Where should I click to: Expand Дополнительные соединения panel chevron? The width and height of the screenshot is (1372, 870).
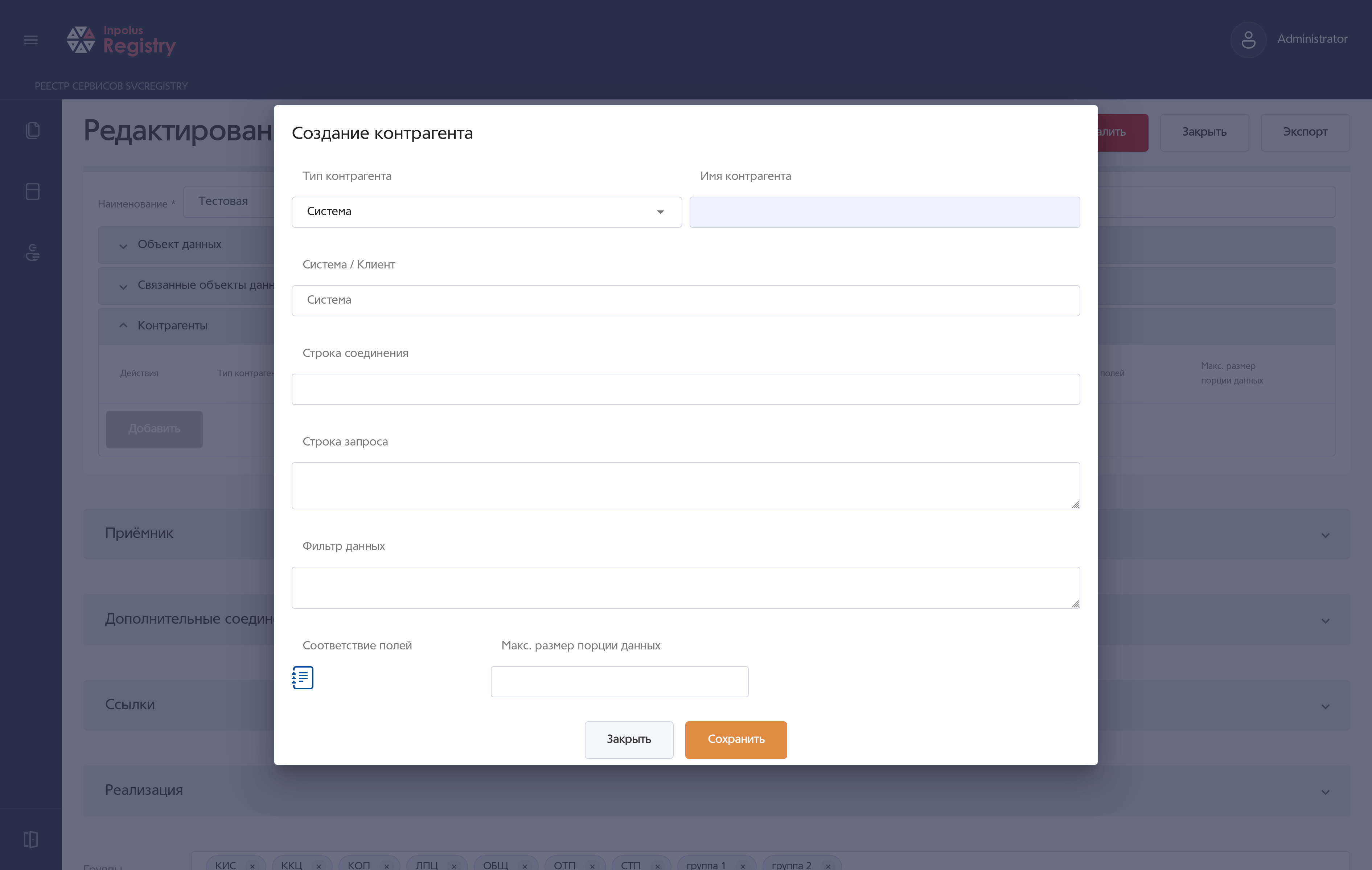[x=1325, y=621]
